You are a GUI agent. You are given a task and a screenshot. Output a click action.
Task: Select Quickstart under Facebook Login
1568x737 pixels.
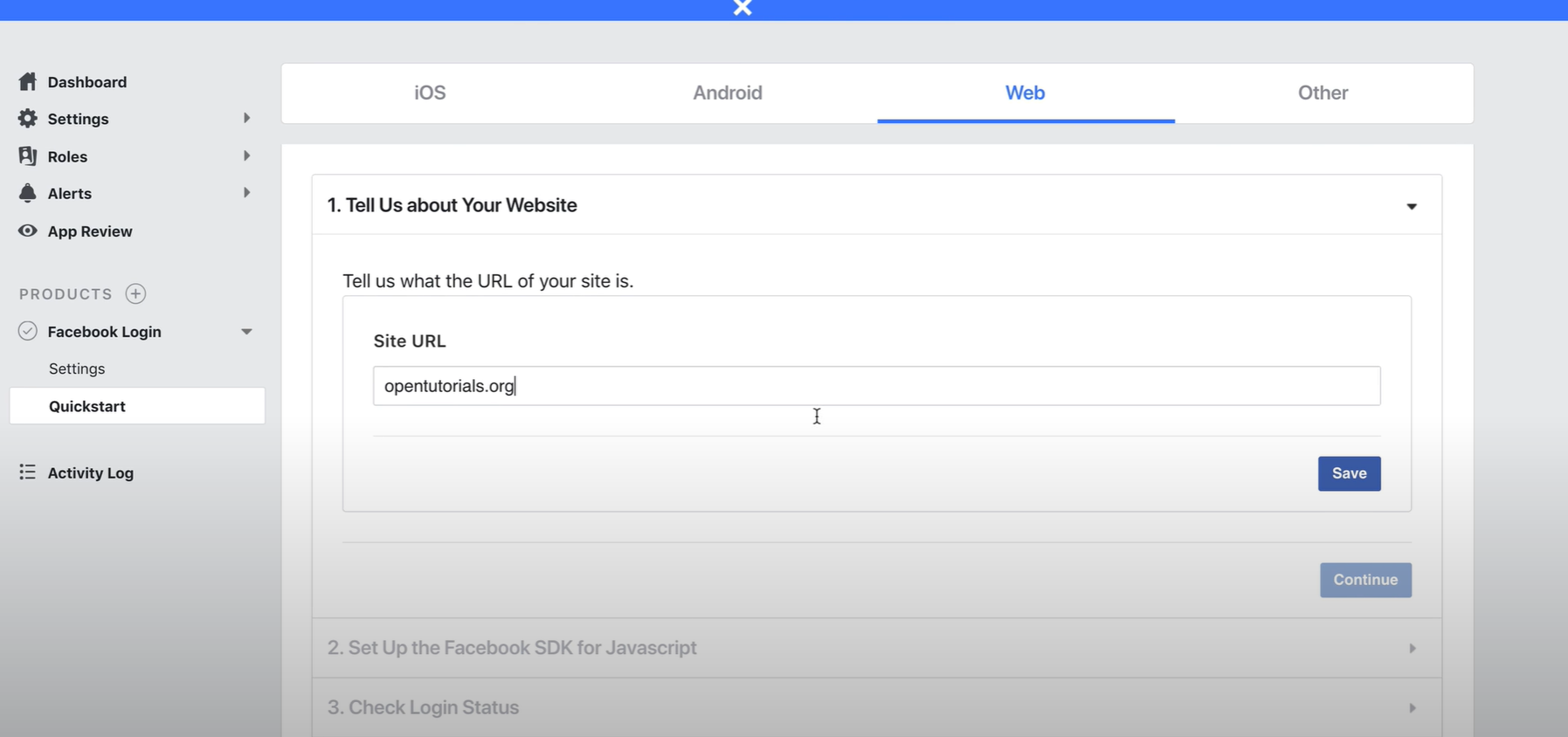click(x=137, y=406)
